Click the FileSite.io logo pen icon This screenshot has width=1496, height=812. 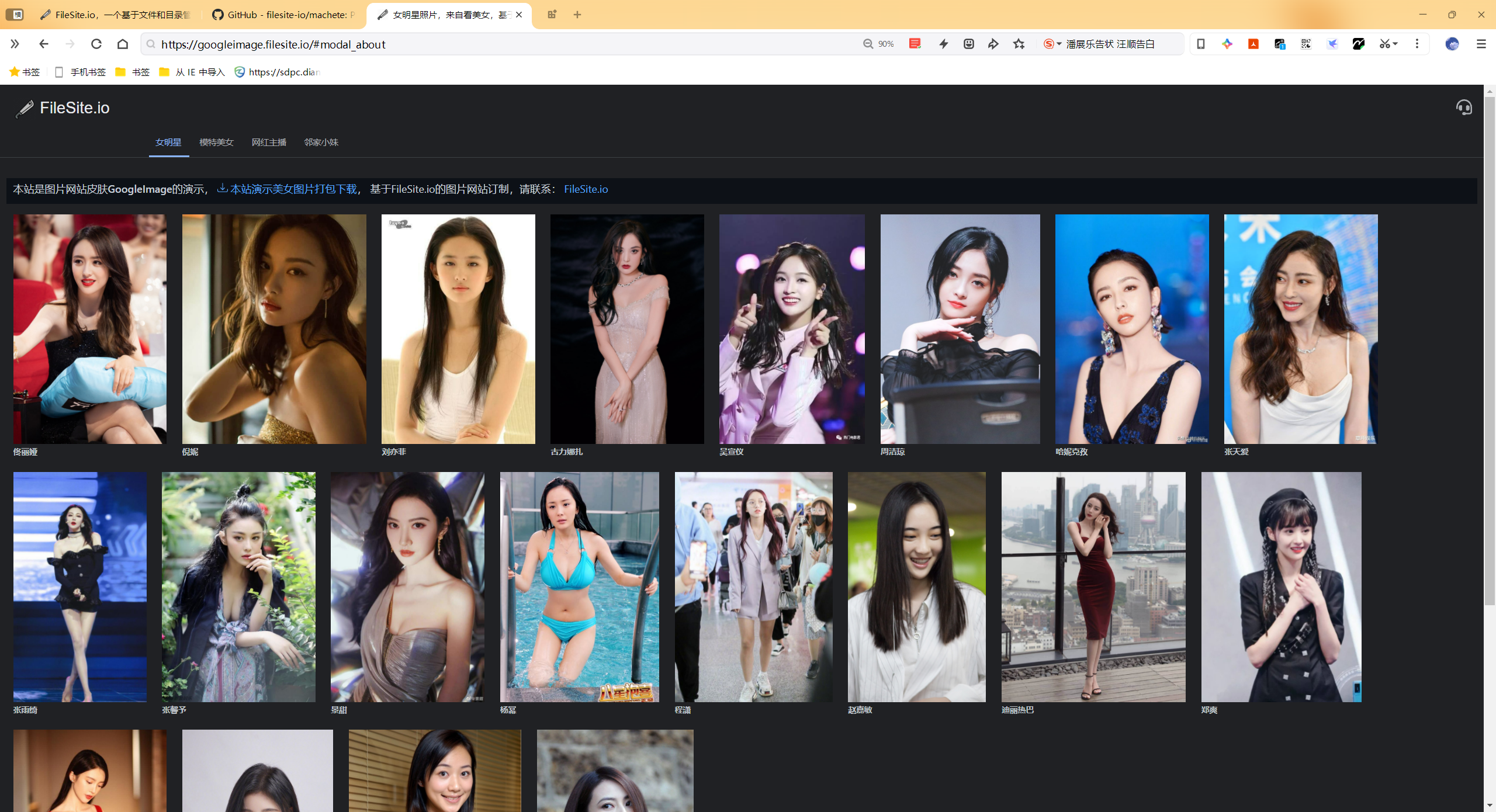pos(24,109)
